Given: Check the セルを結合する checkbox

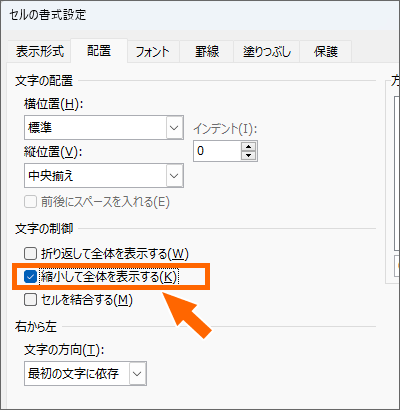Looking at the screenshot, I should (30, 300).
